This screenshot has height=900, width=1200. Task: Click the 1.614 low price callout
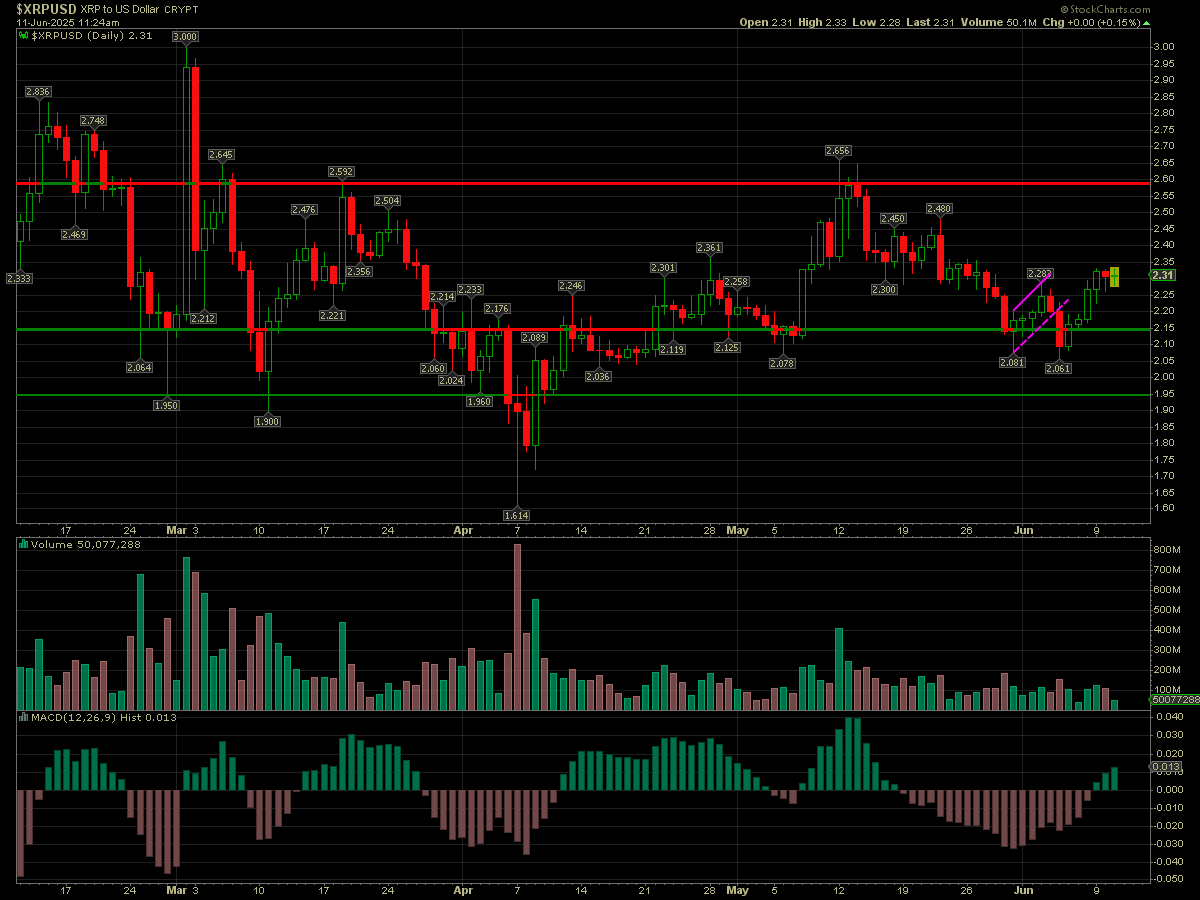516,515
